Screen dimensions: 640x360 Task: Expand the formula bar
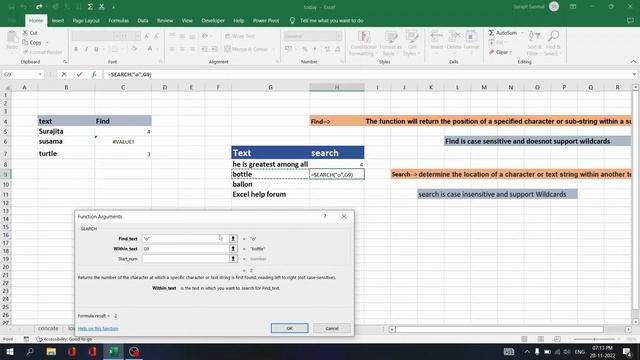coord(634,74)
